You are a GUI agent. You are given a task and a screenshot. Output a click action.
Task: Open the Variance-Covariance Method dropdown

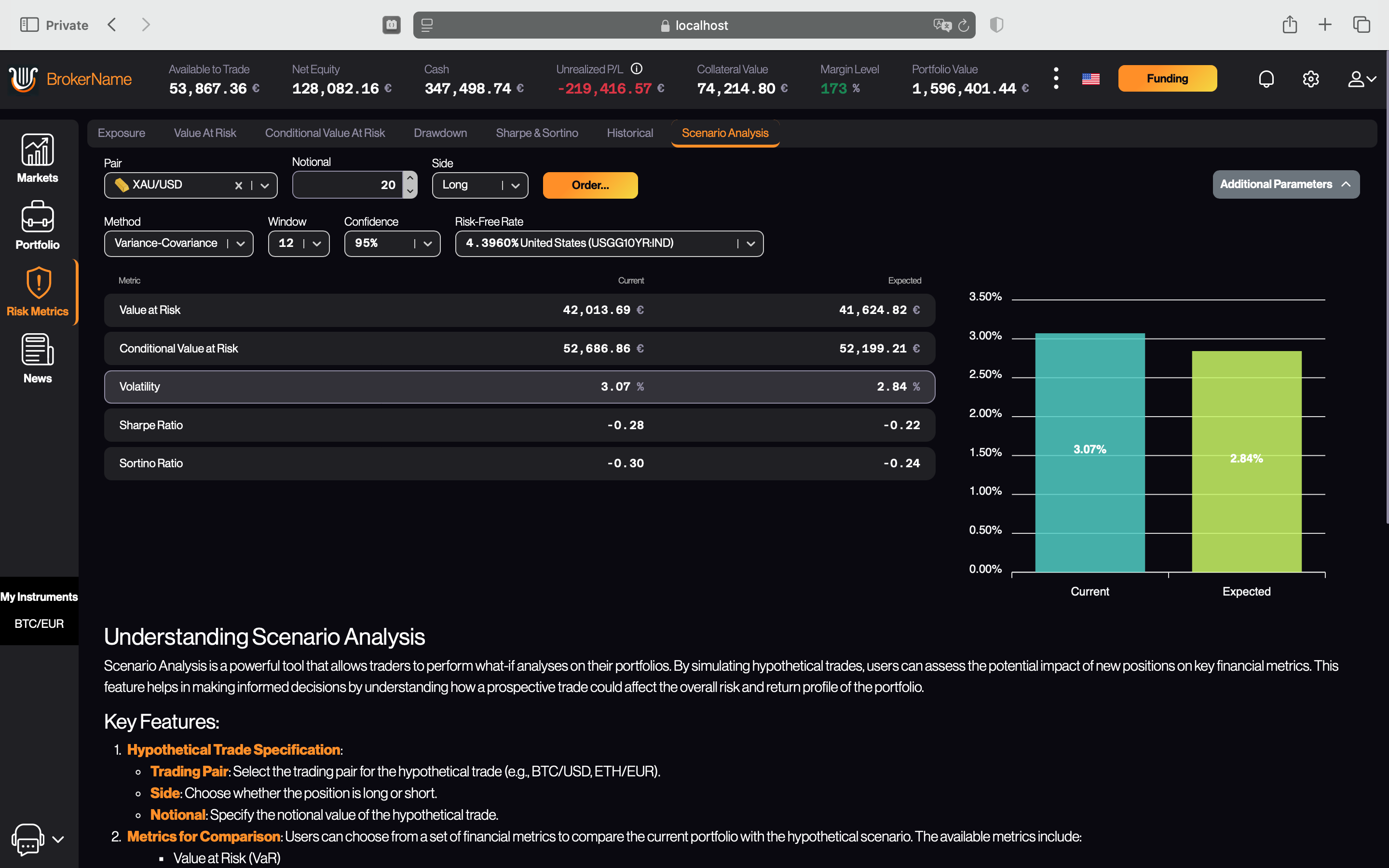(178, 244)
